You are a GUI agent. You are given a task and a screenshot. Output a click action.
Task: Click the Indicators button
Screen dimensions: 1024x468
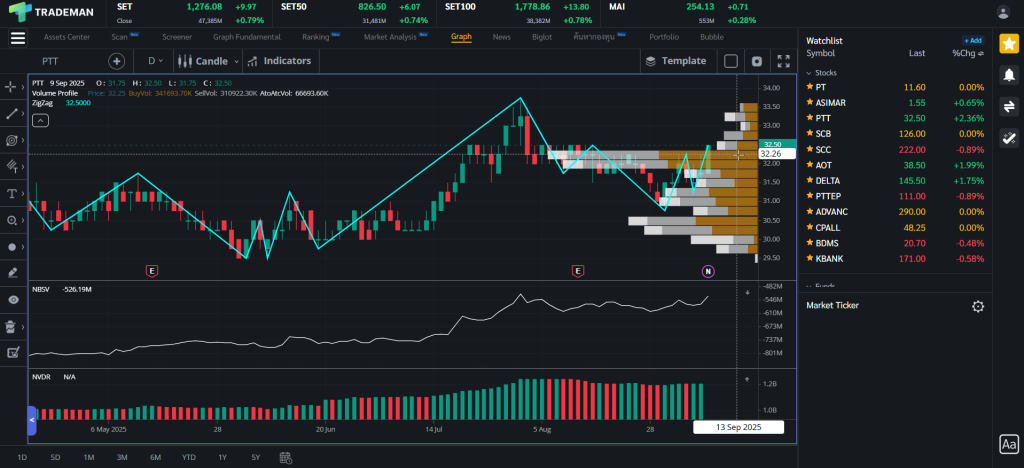point(280,61)
